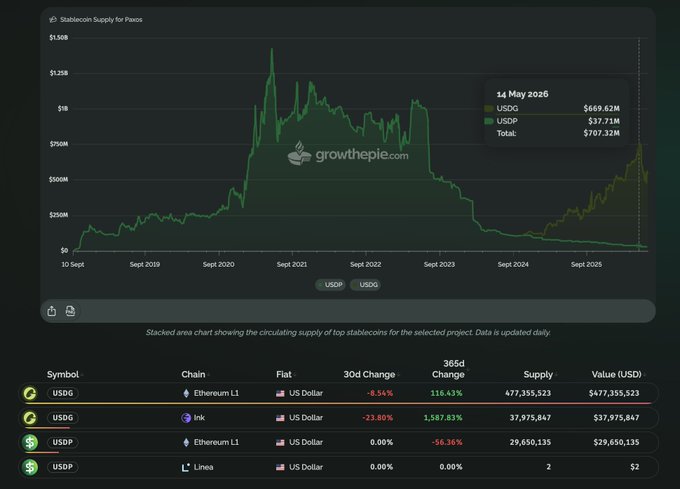
Task: Click the USDG color swatch in the tooltip
Action: click(489, 108)
